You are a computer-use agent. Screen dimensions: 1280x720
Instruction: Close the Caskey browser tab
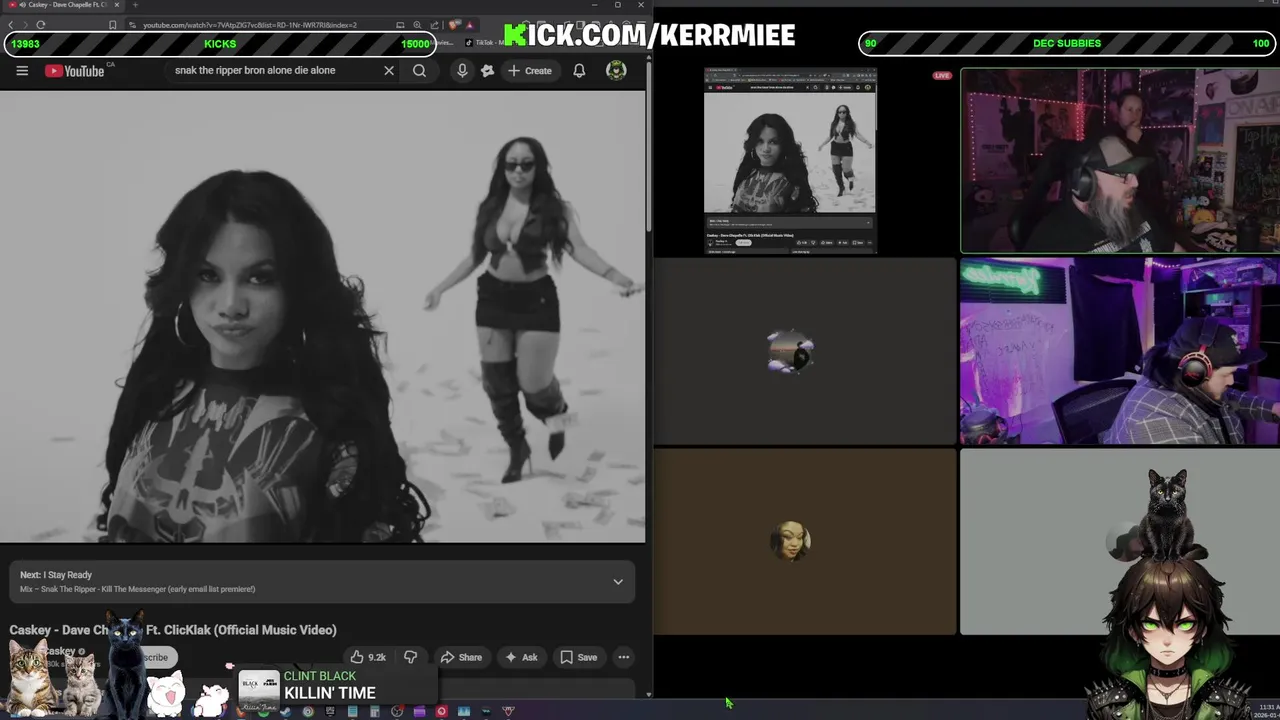[116, 5]
